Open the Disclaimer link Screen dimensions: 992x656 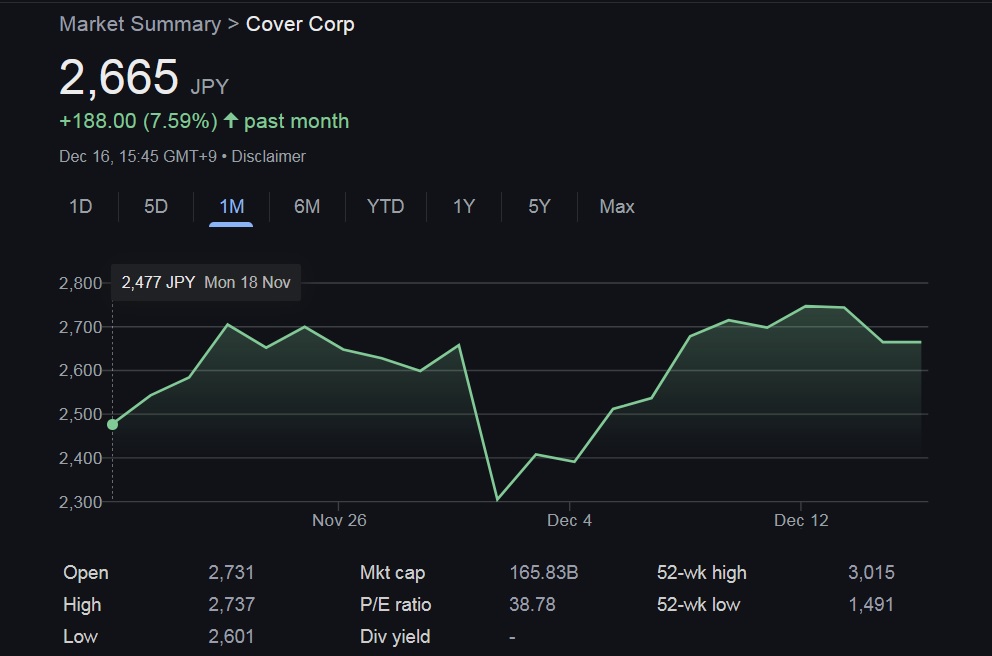268,156
